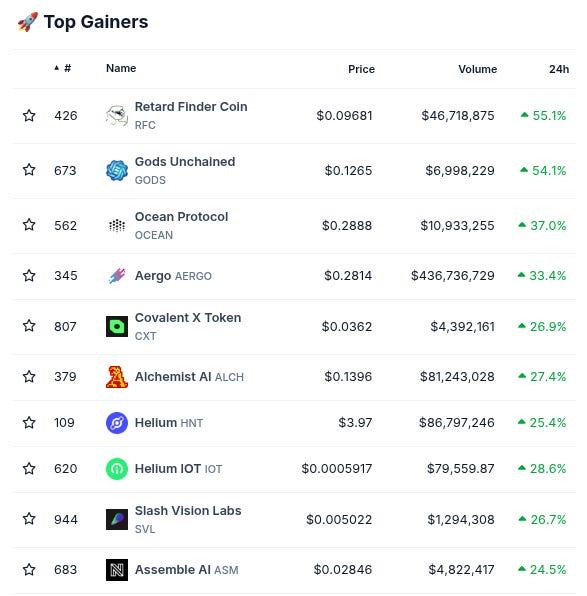
Task: Click the Aergo coin logo
Action: 117,276
